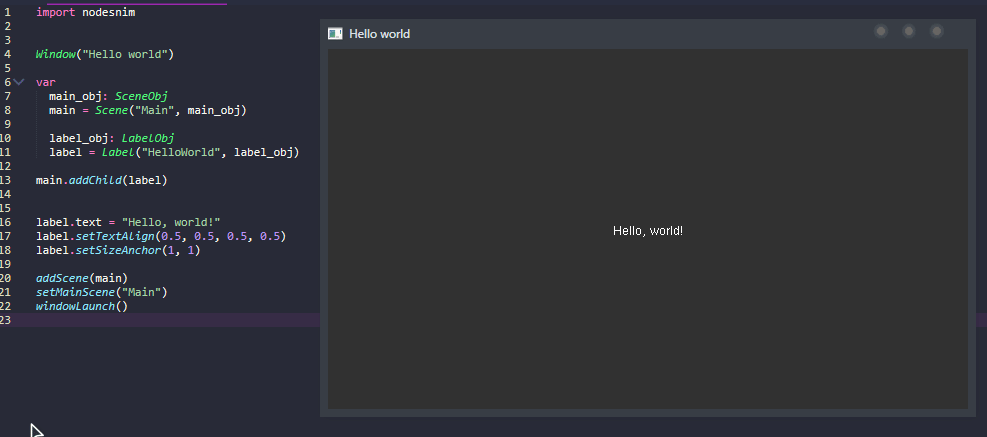
Task: Place cursor on windowLaunch call
Action: point(75,306)
